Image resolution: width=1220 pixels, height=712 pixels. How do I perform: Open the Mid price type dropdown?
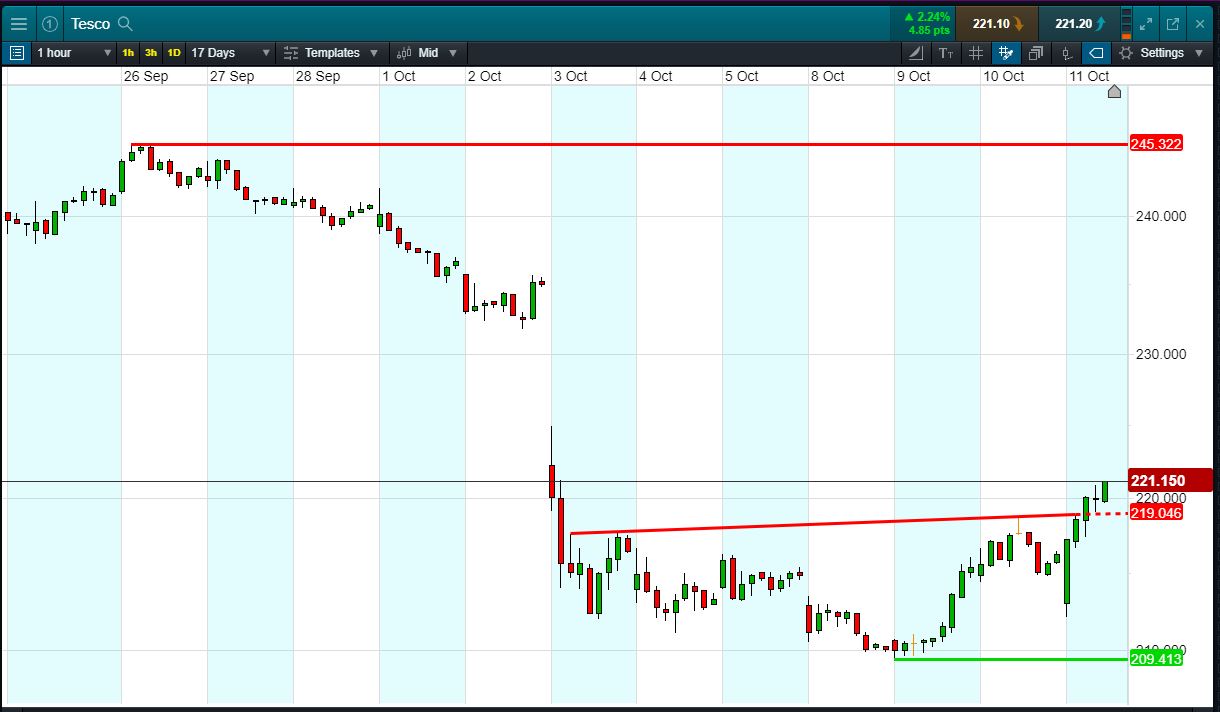[x=427, y=52]
